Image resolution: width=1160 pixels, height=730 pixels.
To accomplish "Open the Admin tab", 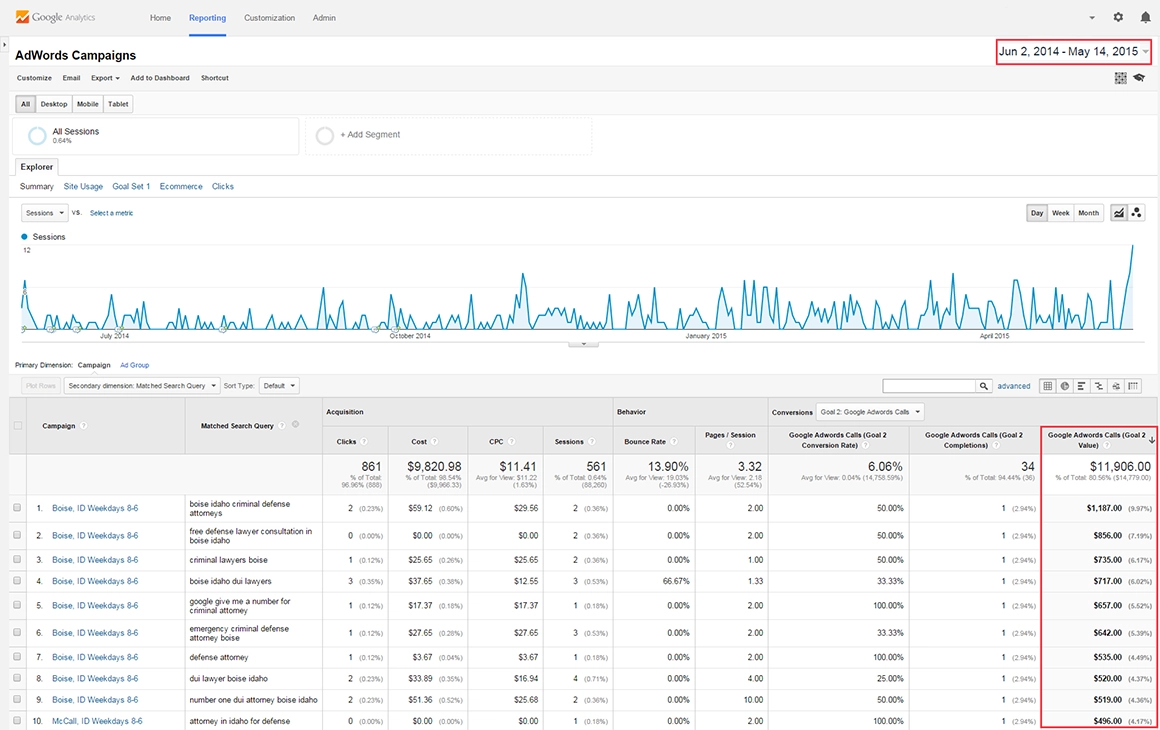I will click(x=324, y=18).
